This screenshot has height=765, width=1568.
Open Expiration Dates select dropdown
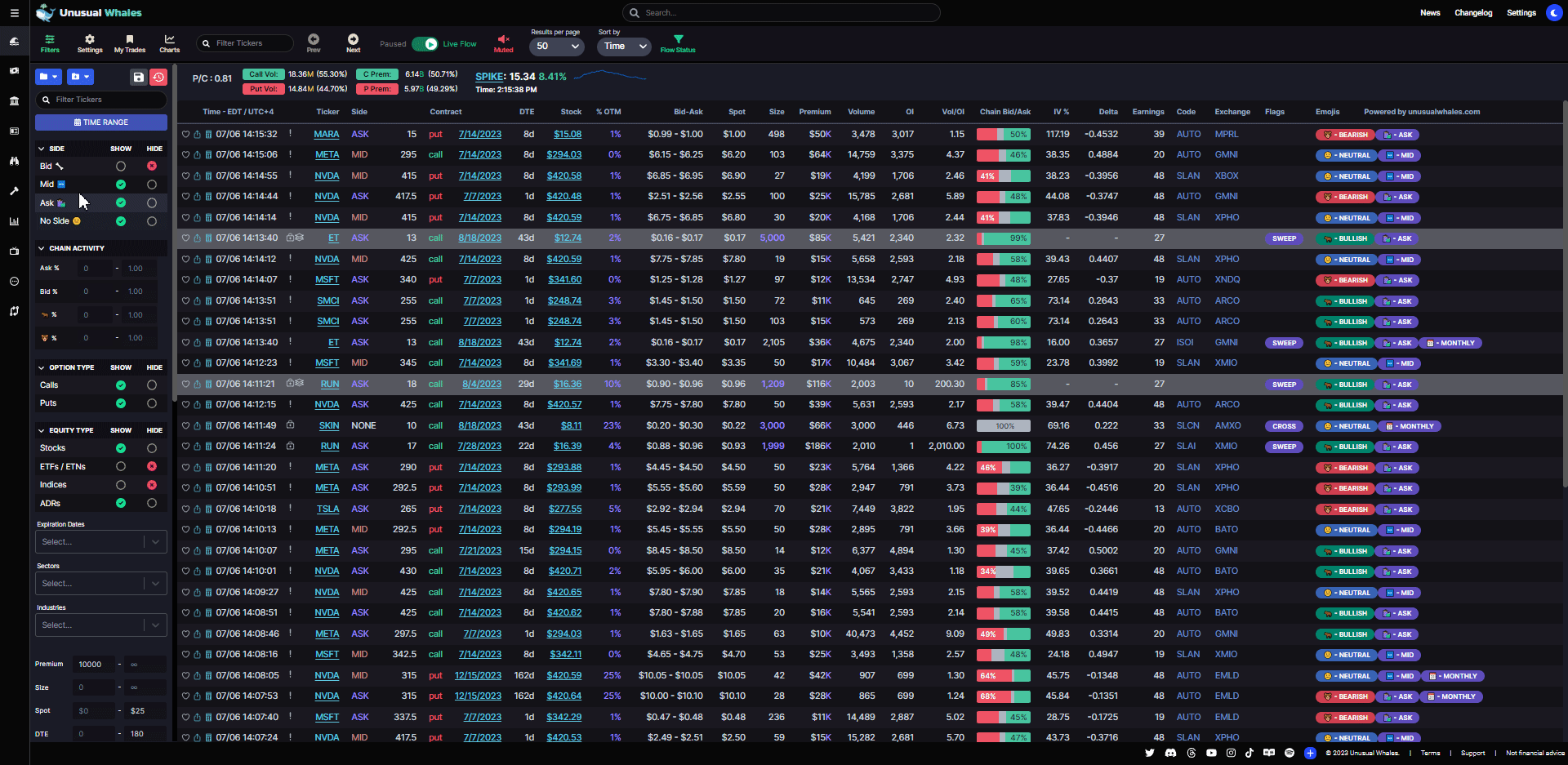101,542
